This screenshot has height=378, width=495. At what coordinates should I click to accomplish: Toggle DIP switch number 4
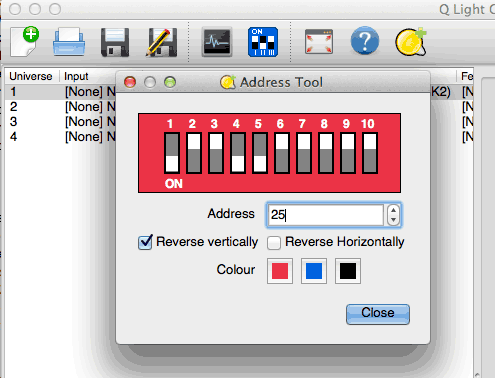coord(238,153)
